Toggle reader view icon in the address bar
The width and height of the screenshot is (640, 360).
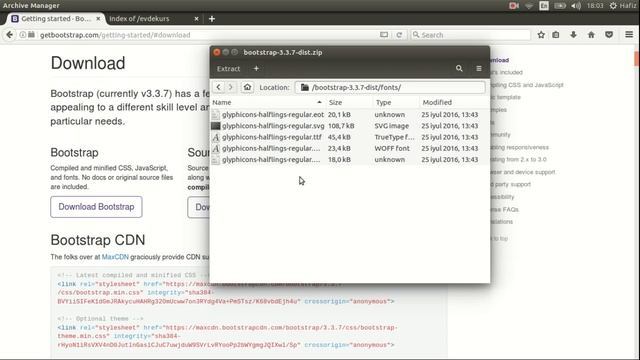pos(384,35)
